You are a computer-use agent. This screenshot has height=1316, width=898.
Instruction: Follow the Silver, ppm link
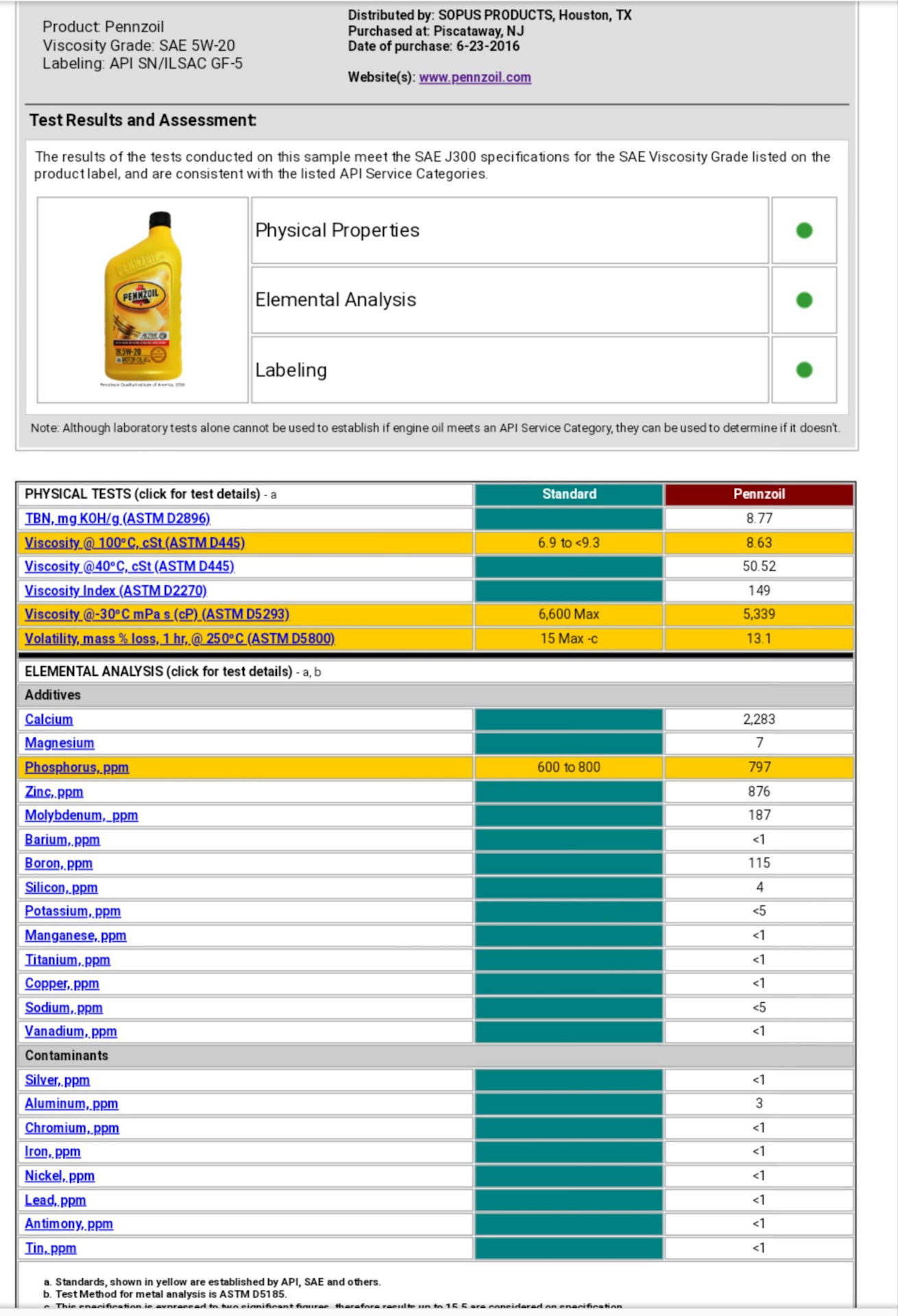click(x=58, y=1080)
